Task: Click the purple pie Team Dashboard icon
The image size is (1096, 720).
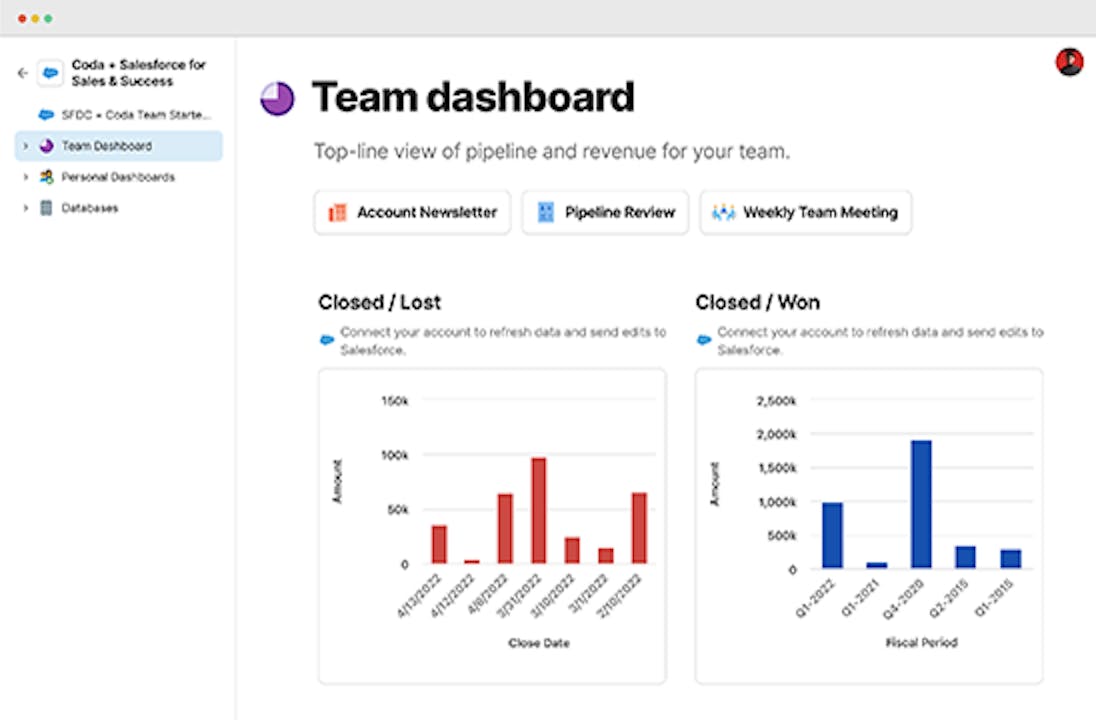Action: click(46, 146)
